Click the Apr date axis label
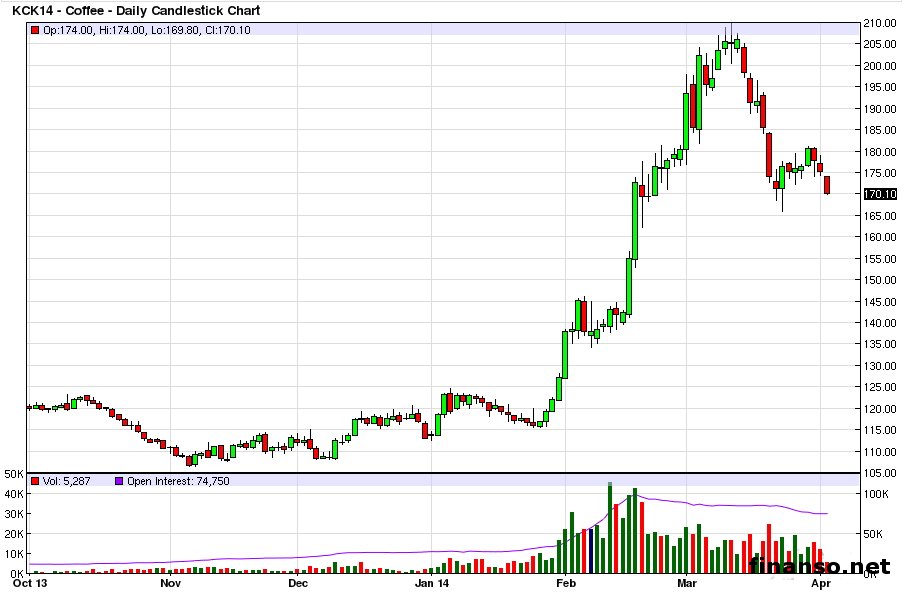Image resolution: width=905 pixels, height=594 pixels. click(x=820, y=582)
